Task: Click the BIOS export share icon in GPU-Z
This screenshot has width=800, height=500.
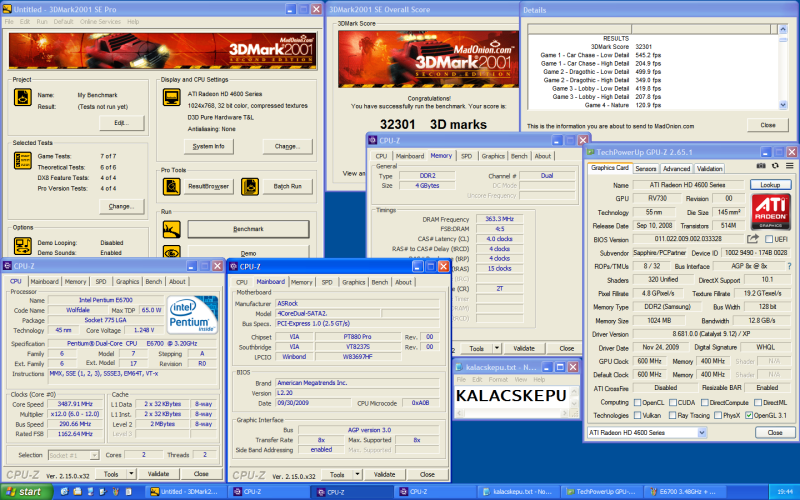Action: [x=753, y=239]
